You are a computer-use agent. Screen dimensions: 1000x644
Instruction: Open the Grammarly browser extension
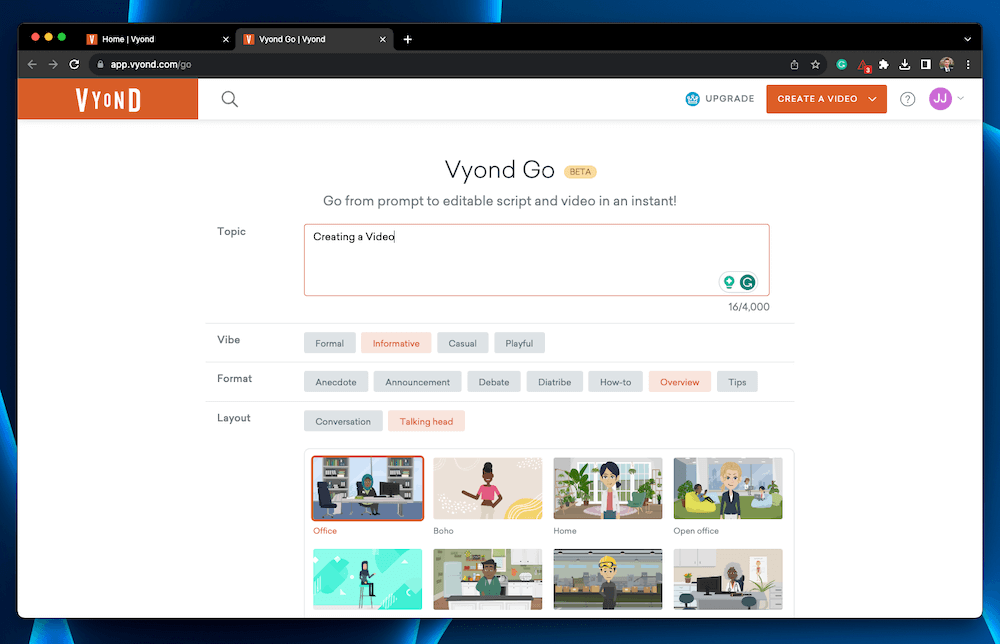[842, 64]
